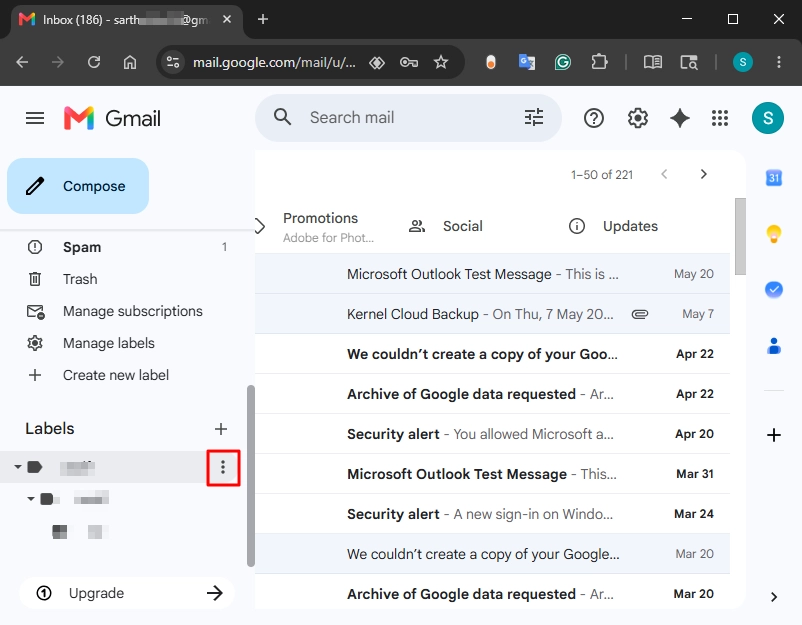Open the Google apps grid

tap(720, 118)
